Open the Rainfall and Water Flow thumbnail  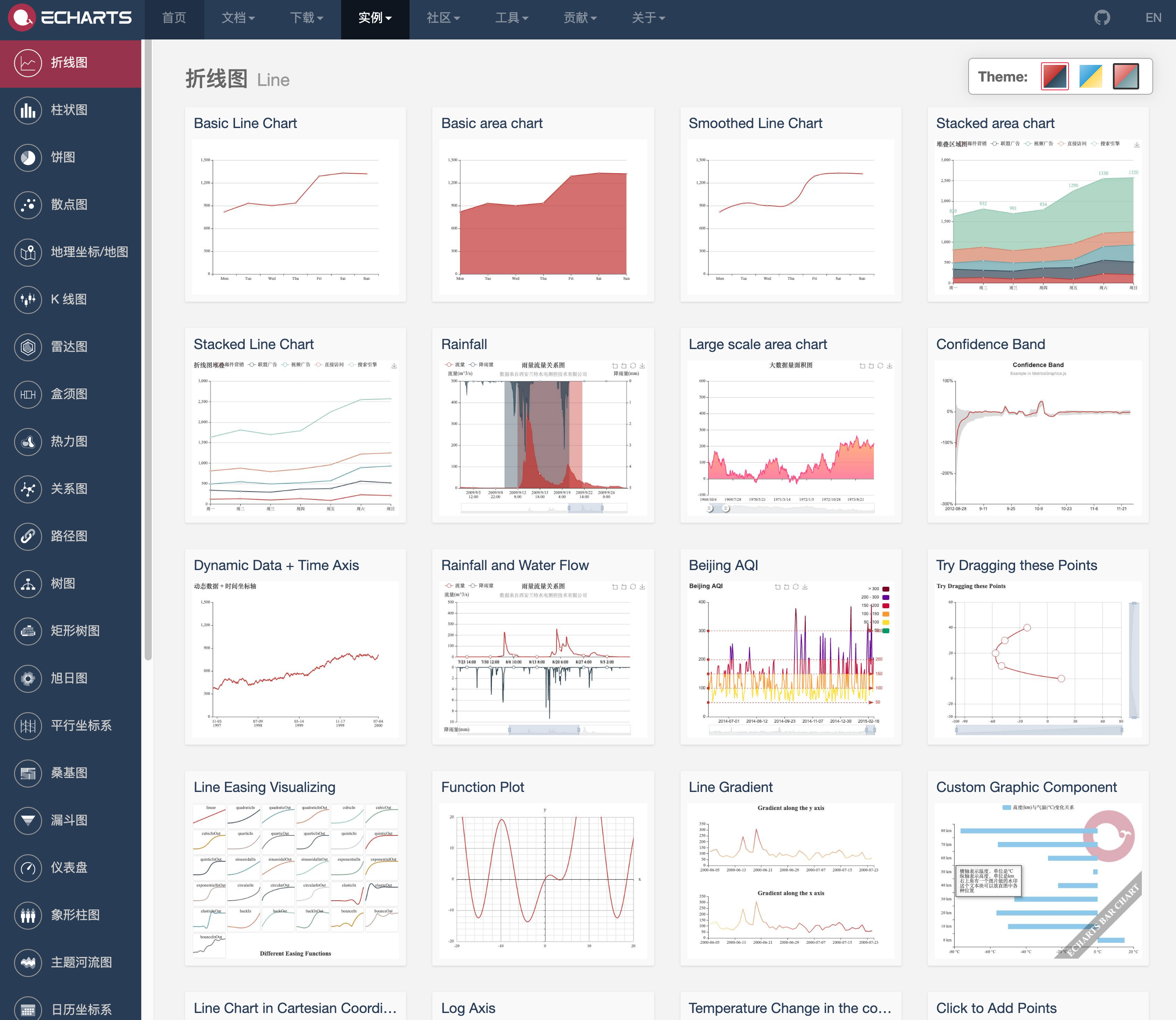[x=543, y=659]
